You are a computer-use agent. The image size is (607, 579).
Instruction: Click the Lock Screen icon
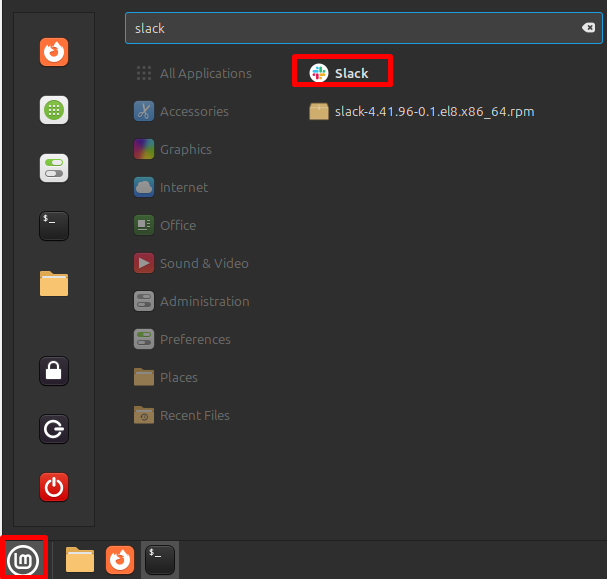[x=54, y=371]
